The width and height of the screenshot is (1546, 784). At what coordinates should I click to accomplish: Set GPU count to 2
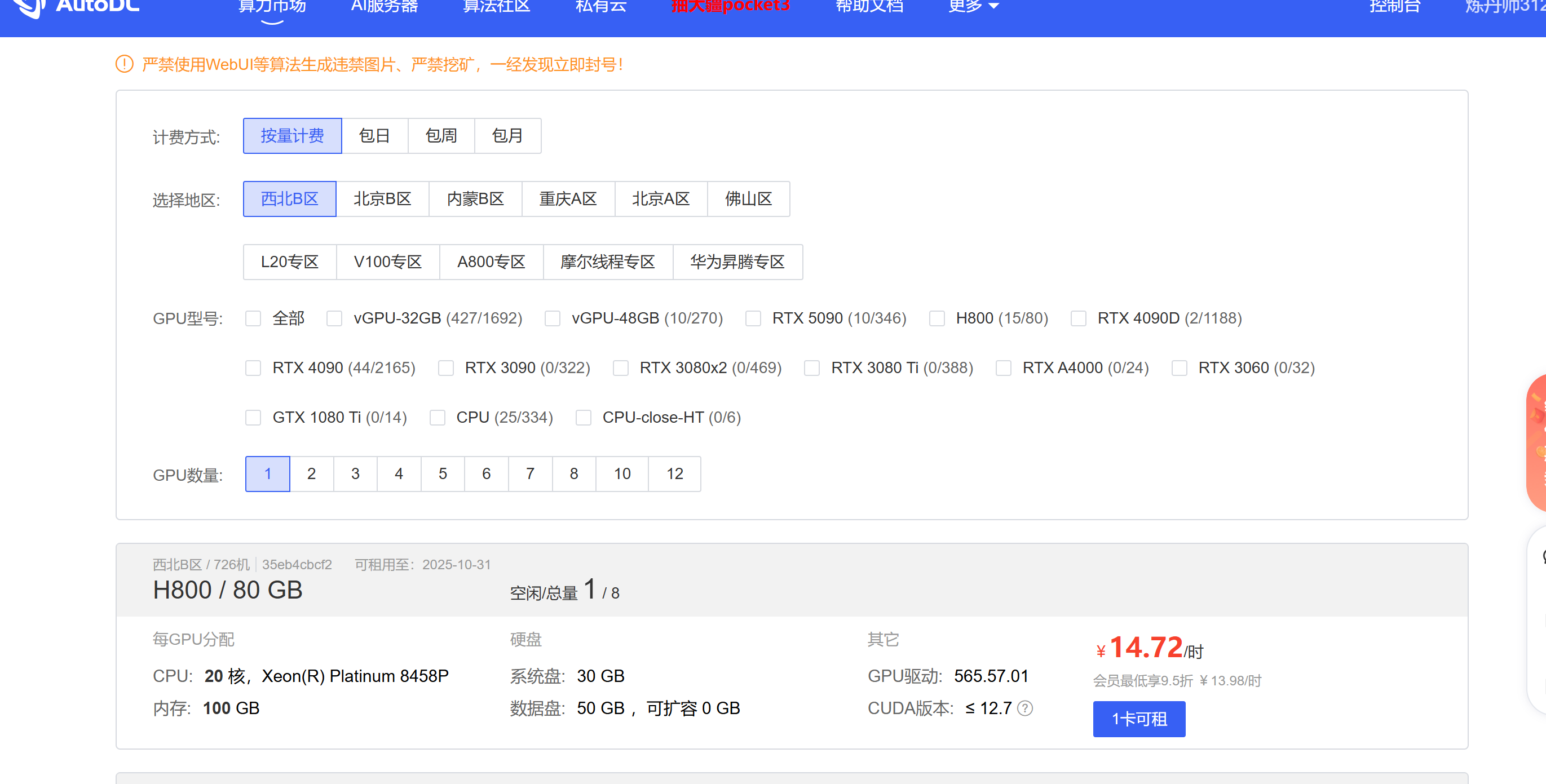(x=311, y=475)
